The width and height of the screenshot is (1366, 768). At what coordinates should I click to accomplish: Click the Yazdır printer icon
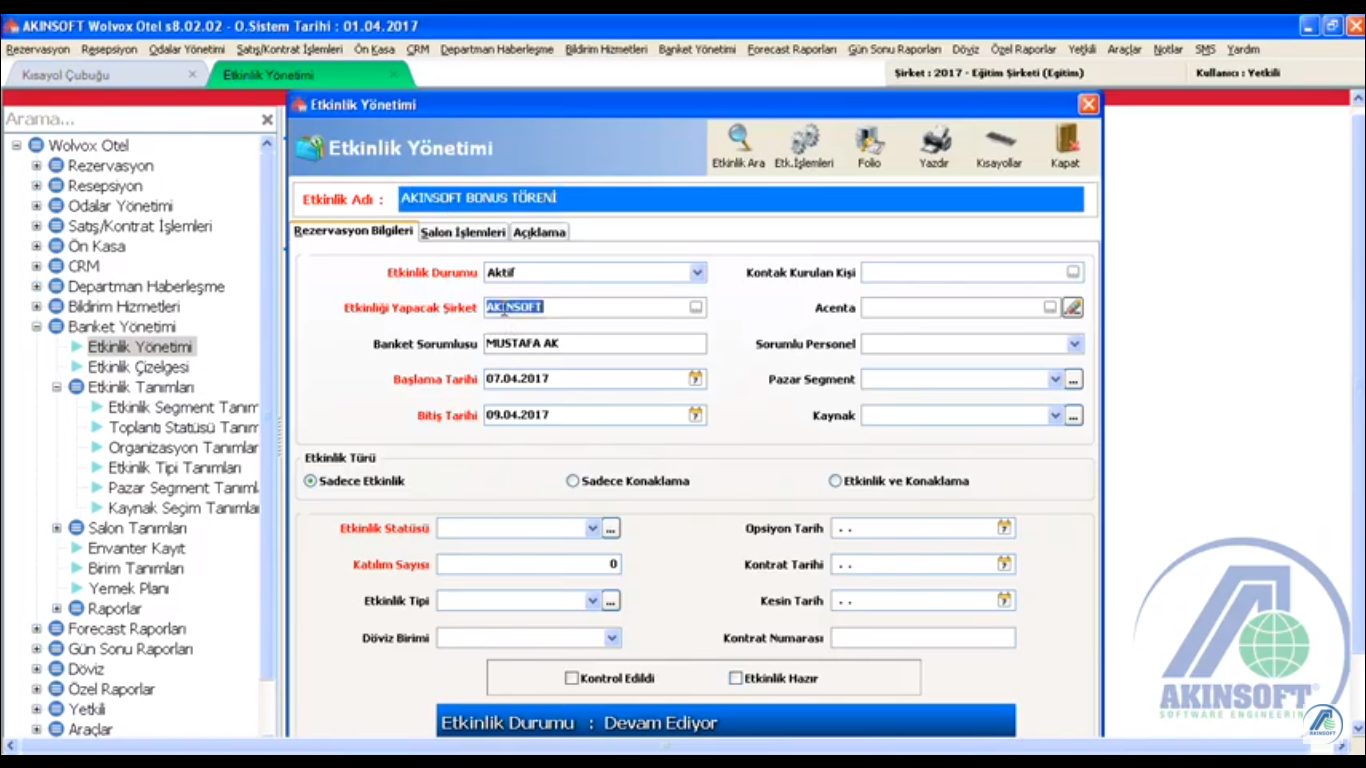[934, 146]
